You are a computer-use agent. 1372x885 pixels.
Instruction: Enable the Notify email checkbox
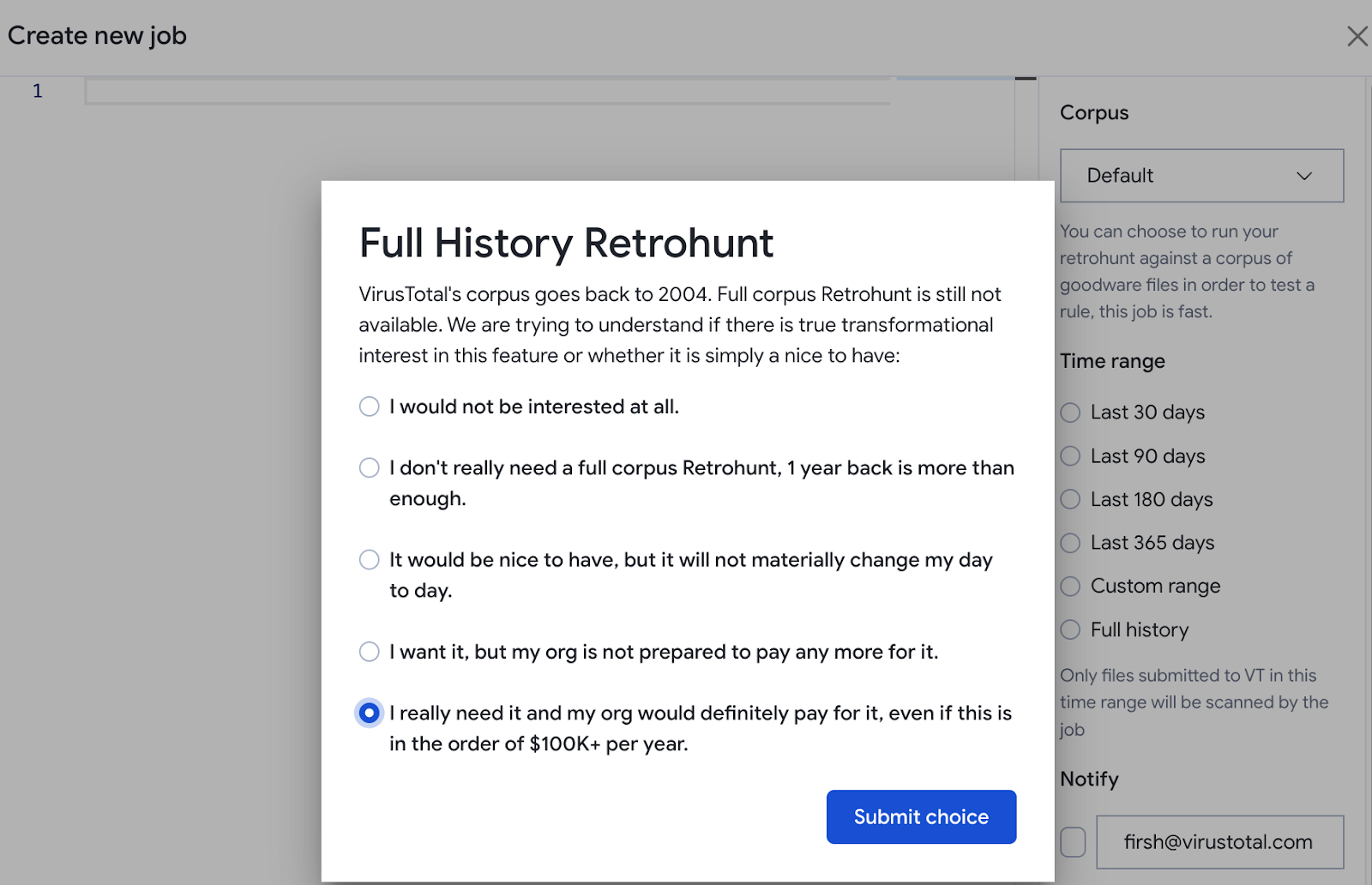pyautogui.click(x=1073, y=842)
